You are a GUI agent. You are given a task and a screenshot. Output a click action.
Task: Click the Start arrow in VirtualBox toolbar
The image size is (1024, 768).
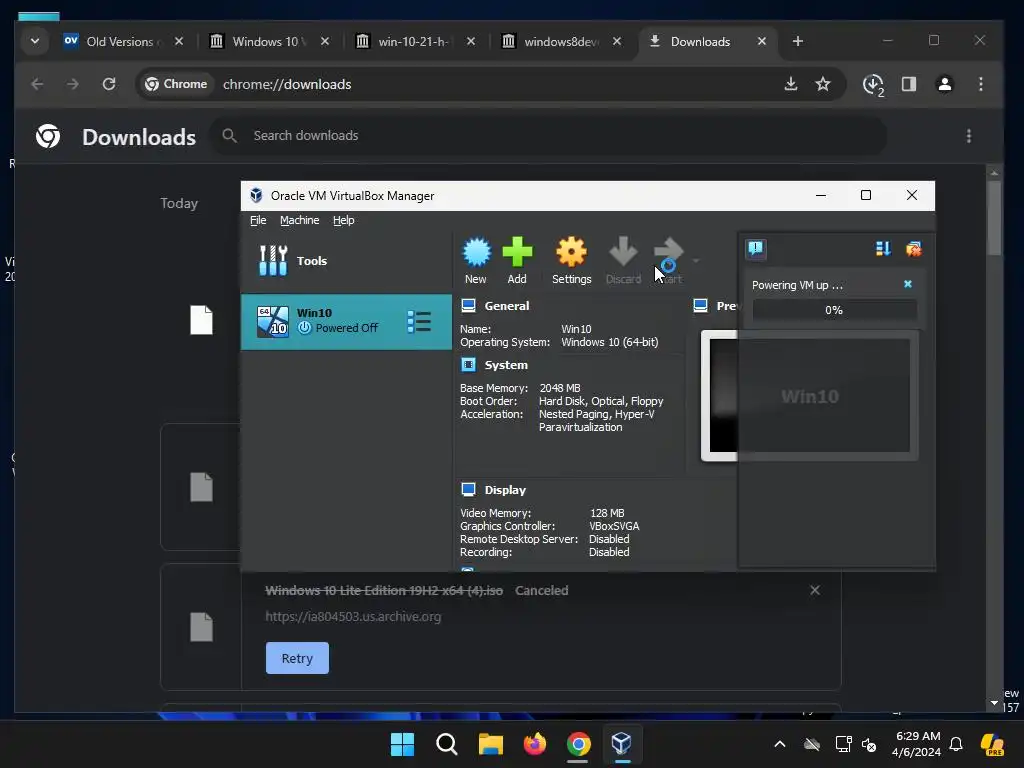tap(668, 261)
